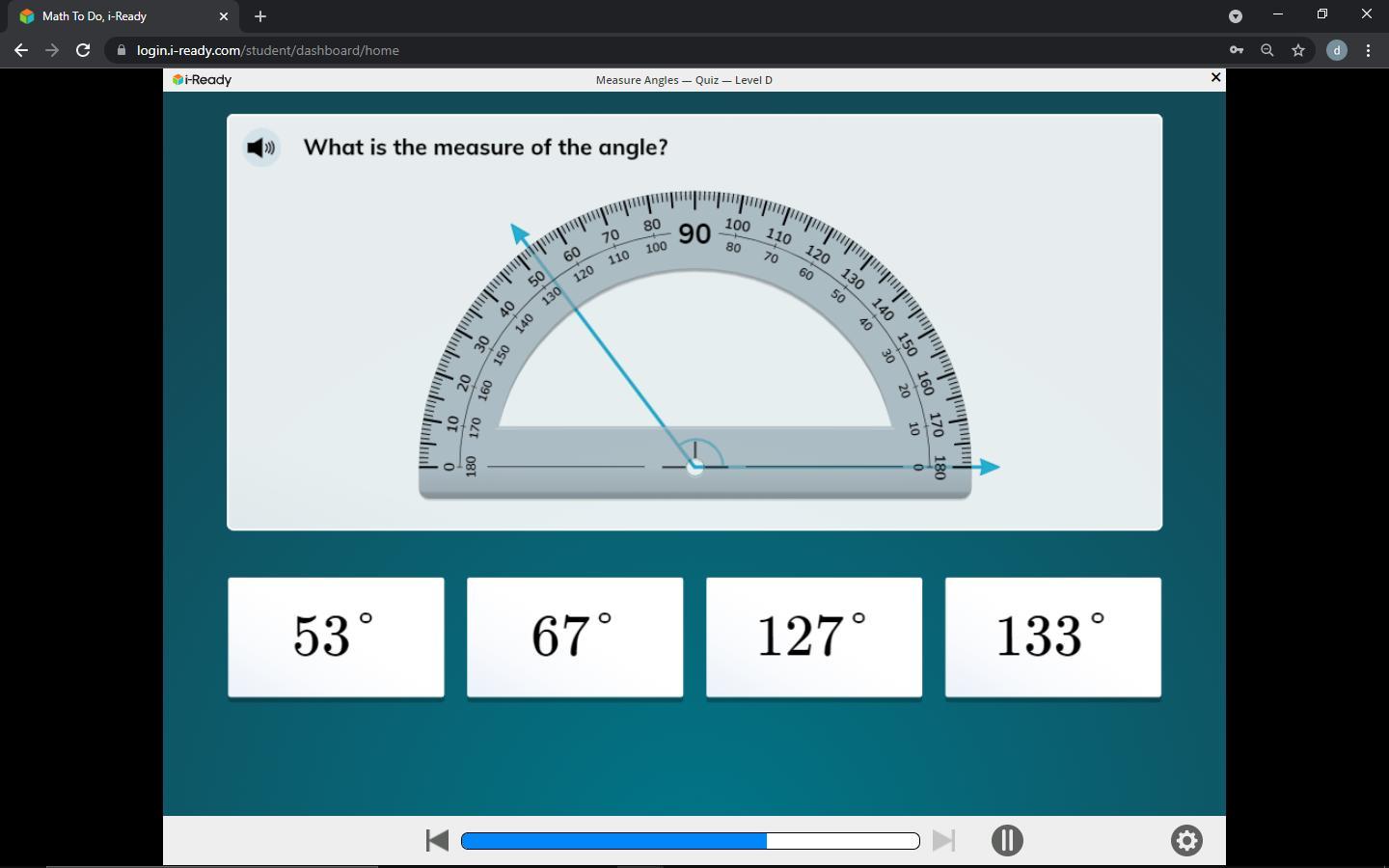Screen dimensions: 1389x868
Task: Open the saved passwords key icon
Action: 1237,50
